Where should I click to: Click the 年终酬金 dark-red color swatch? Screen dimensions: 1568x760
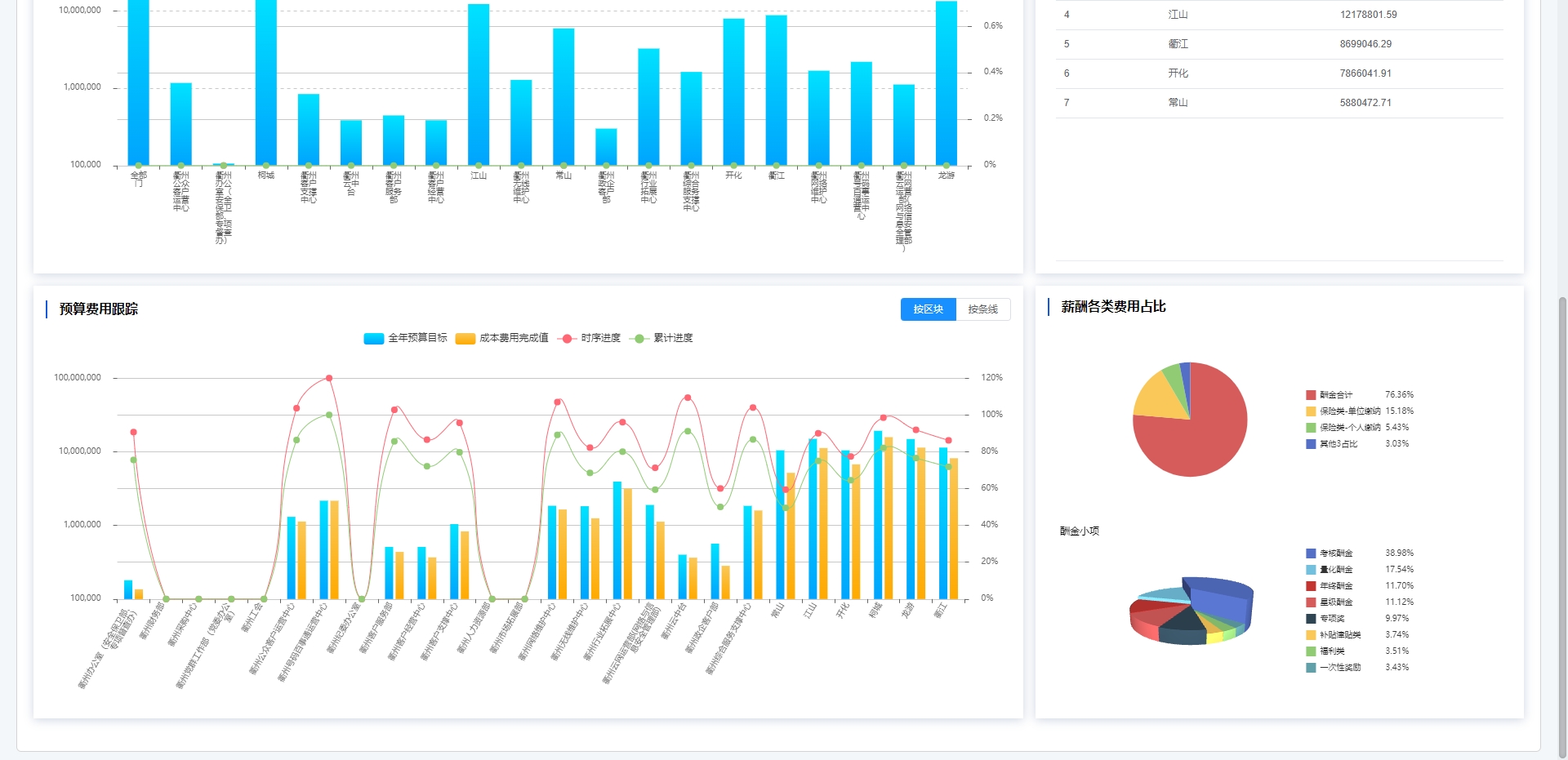click(1311, 586)
